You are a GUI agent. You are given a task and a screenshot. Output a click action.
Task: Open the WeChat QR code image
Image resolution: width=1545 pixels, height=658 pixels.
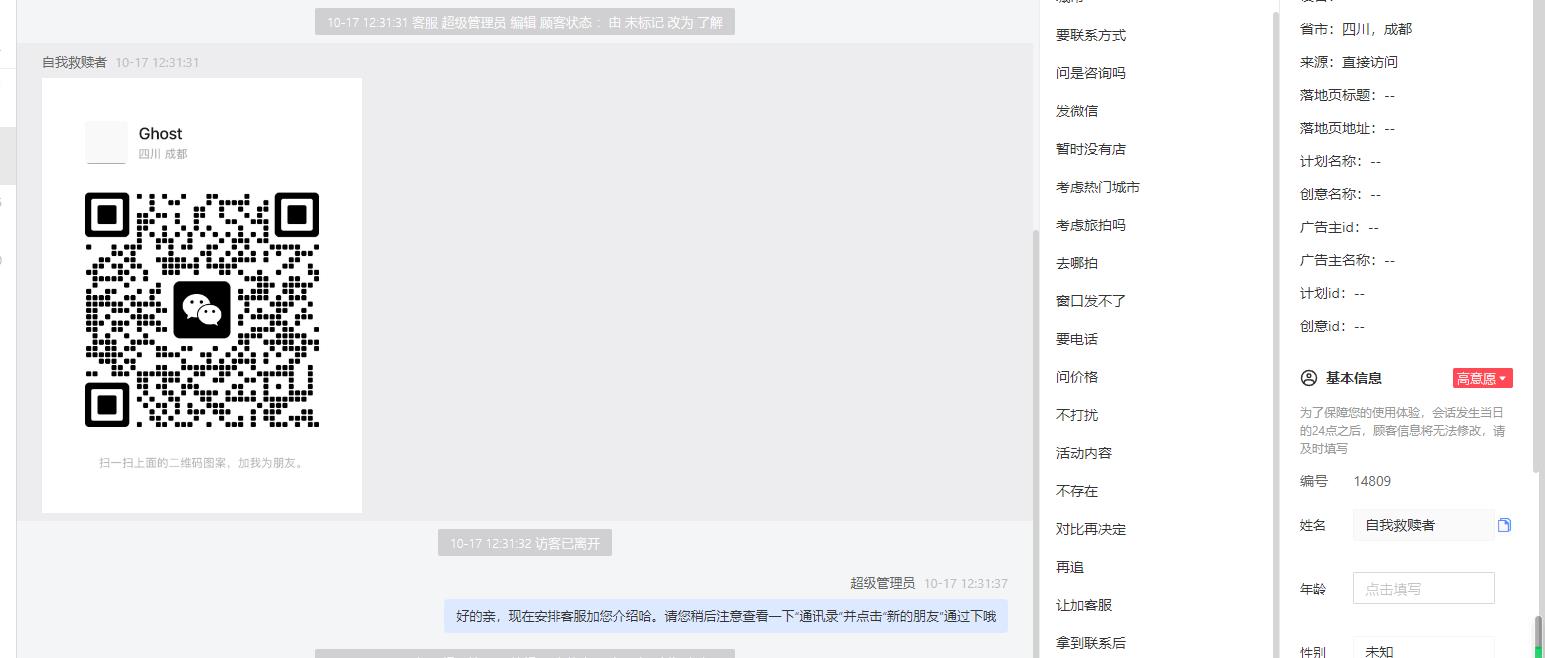pyautogui.click(x=202, y=295)
